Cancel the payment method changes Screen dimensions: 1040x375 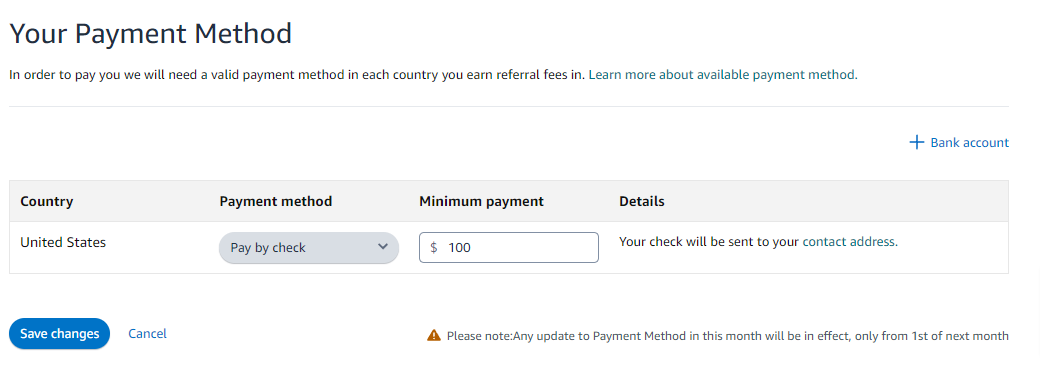coord(147,333)
